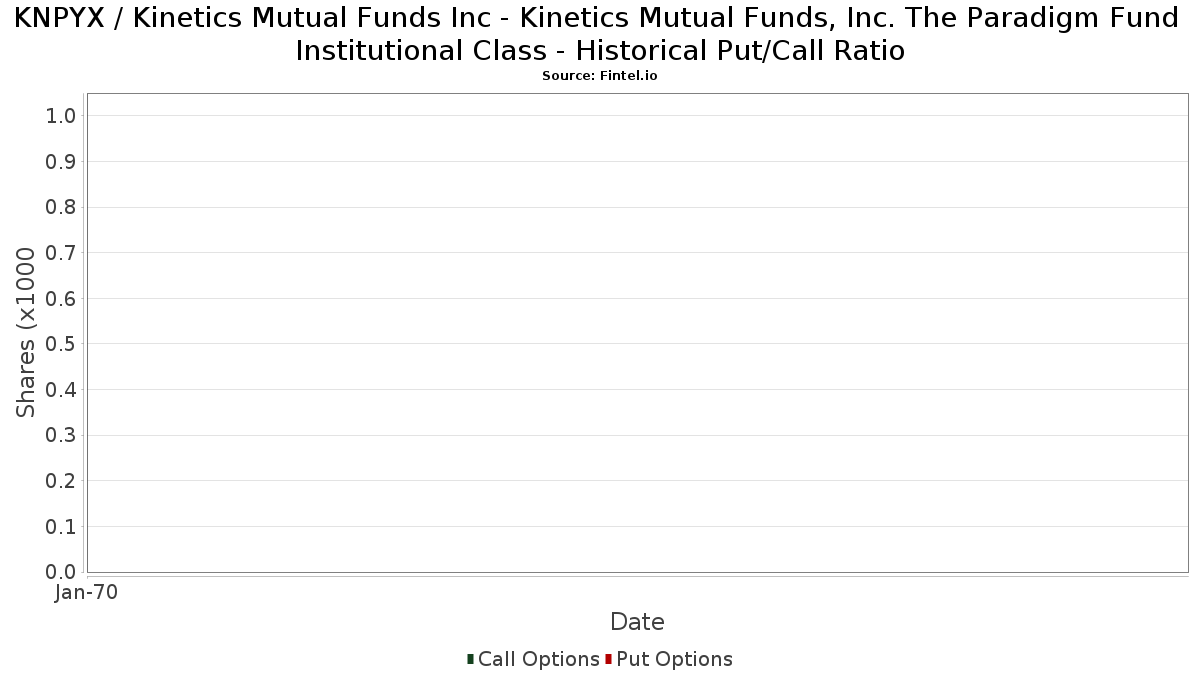Image resolution: width=1200 pixels, height=675 pixels.
Task: Click the chart title mentioning KNPYX
Action: click(600, 34)
